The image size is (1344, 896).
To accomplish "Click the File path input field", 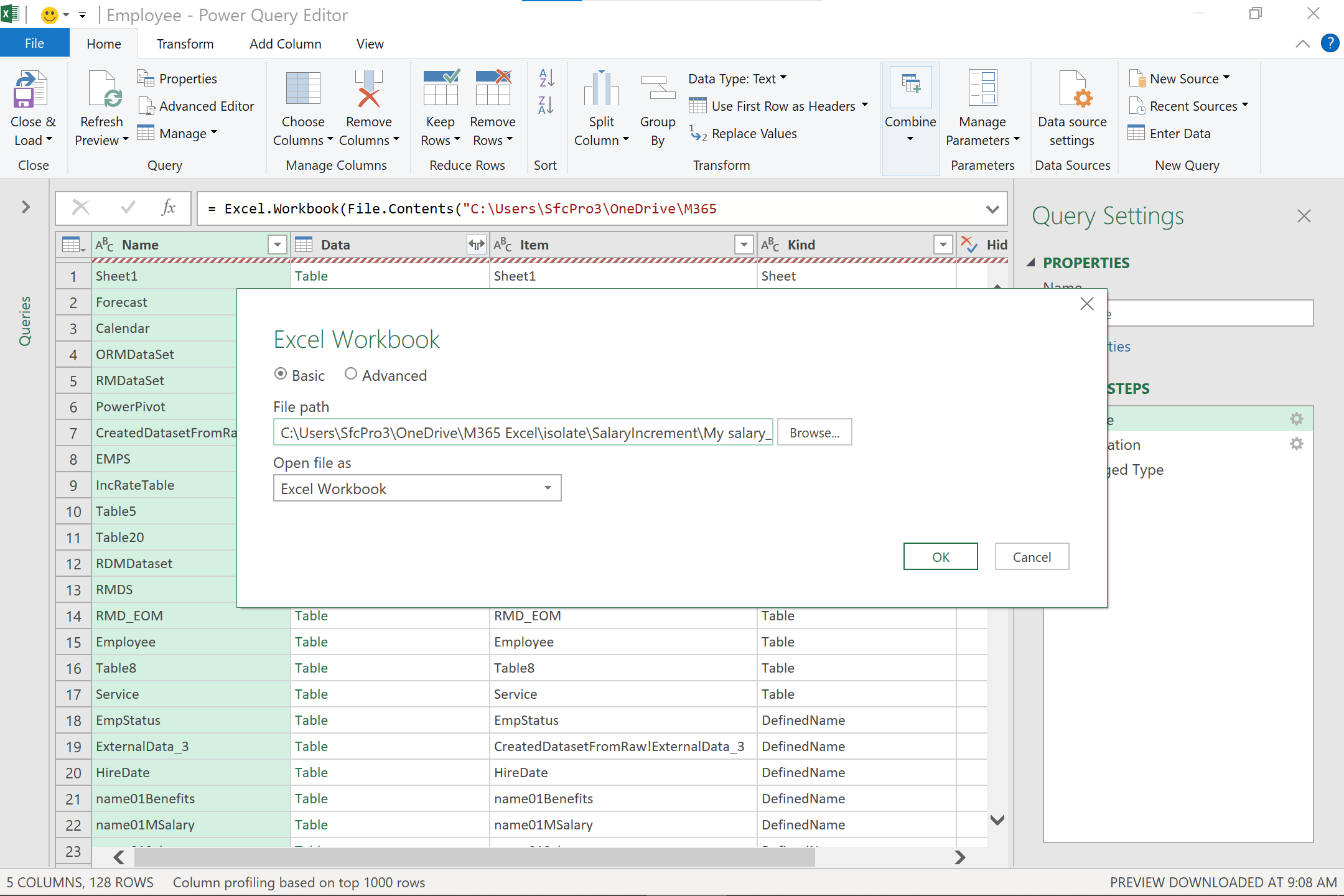I will point(523,433).
